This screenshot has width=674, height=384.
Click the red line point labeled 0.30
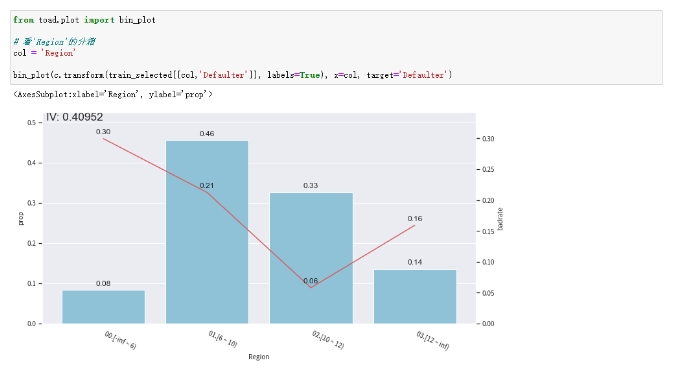point(104,138)
